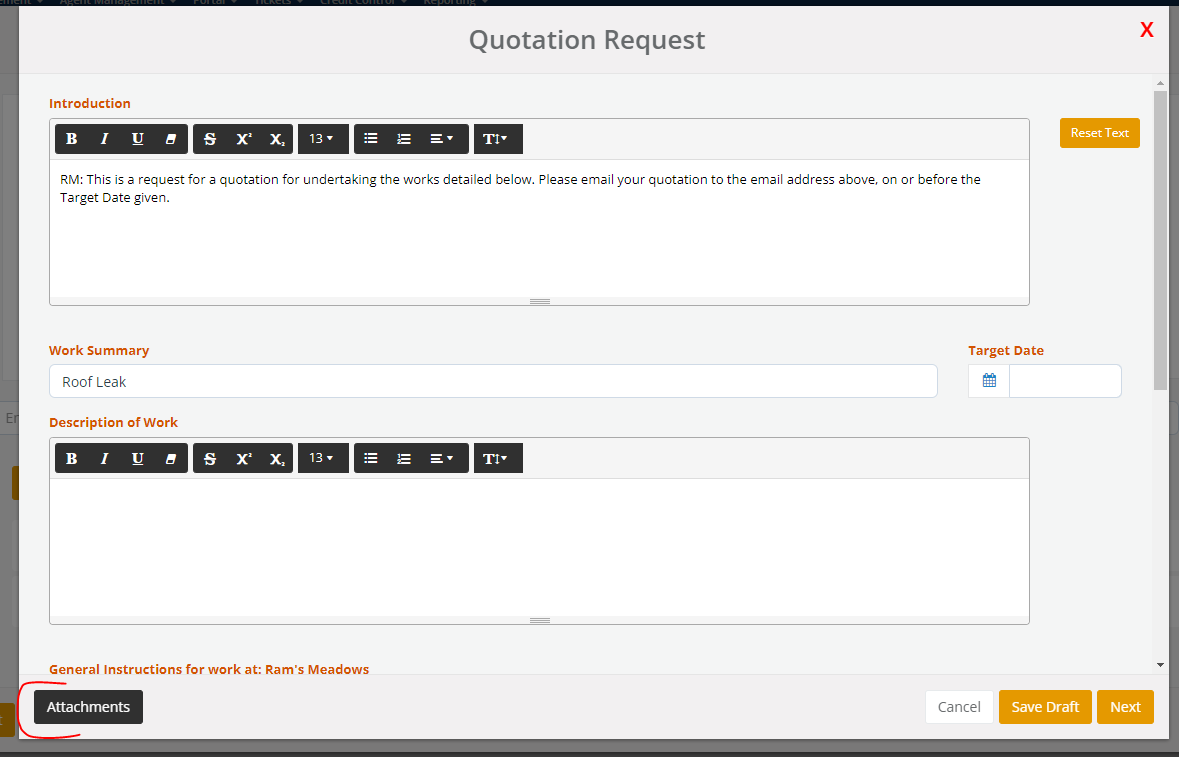Open font size 13 dropdown in Introduction toolbar
The height and width of the screenshot is (757, 1179).
[x=323, y=139]
